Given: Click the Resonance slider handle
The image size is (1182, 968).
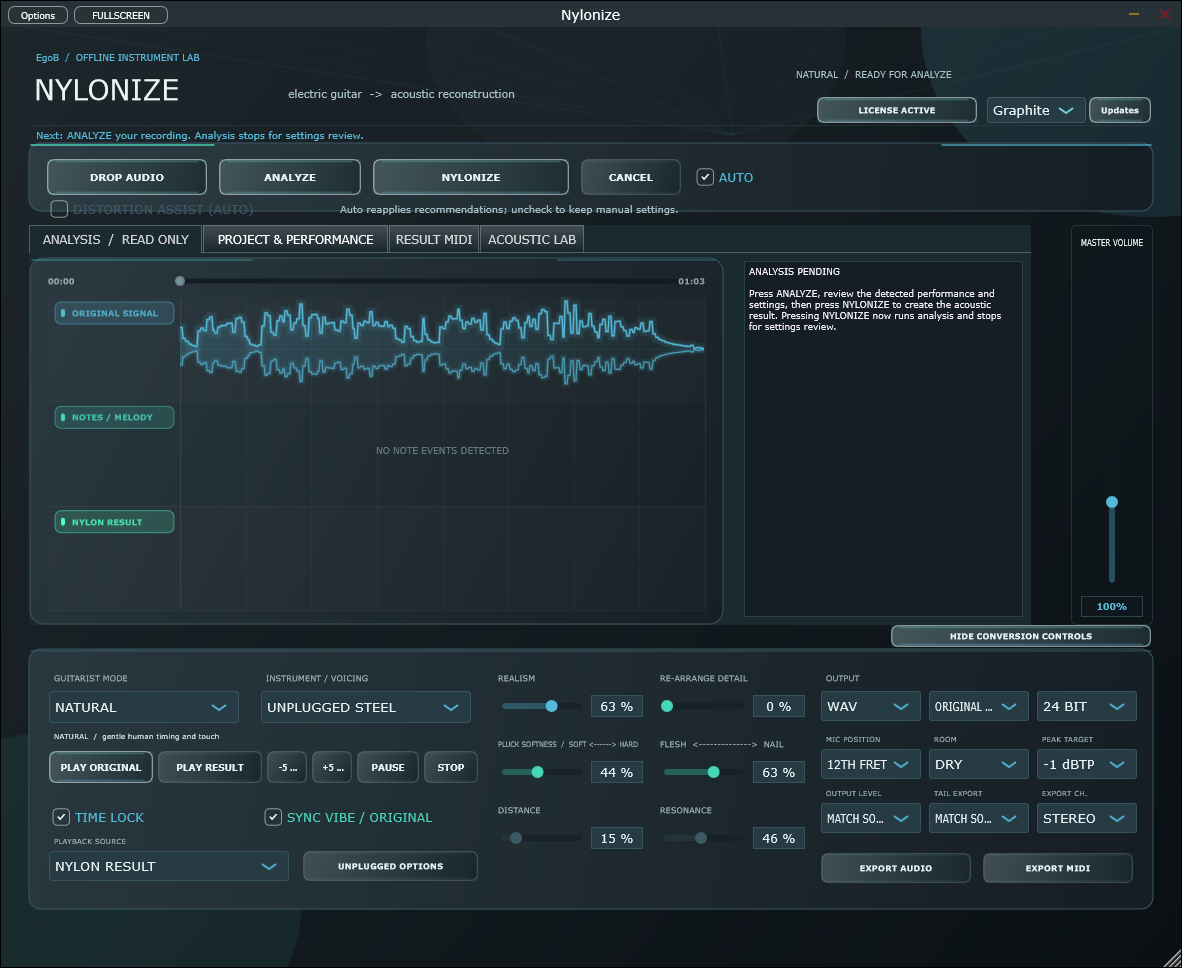Looking at the screenshot, I should (700, 838).
